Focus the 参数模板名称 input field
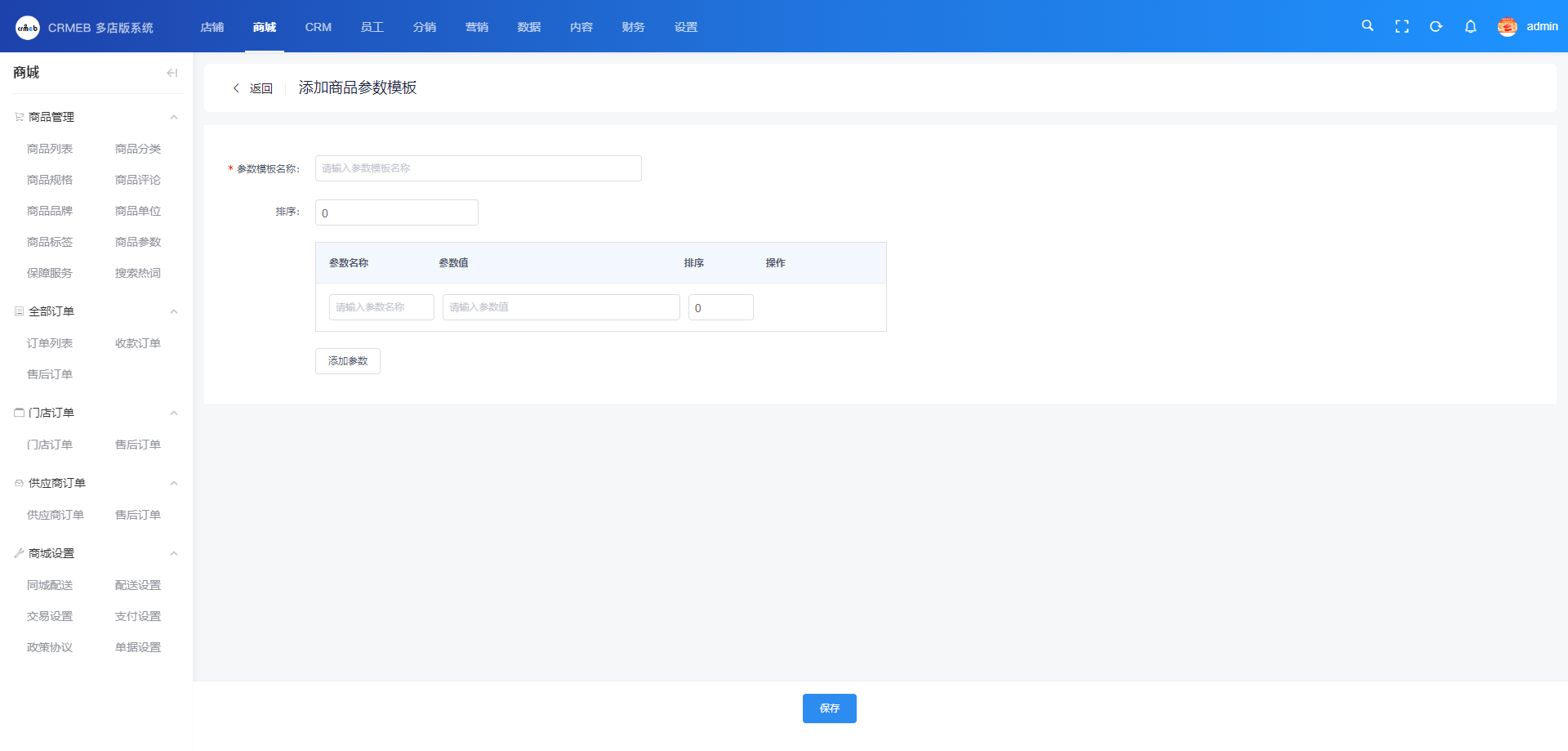This screenshot has width=1568, height=751. click(x=478, y=168)
